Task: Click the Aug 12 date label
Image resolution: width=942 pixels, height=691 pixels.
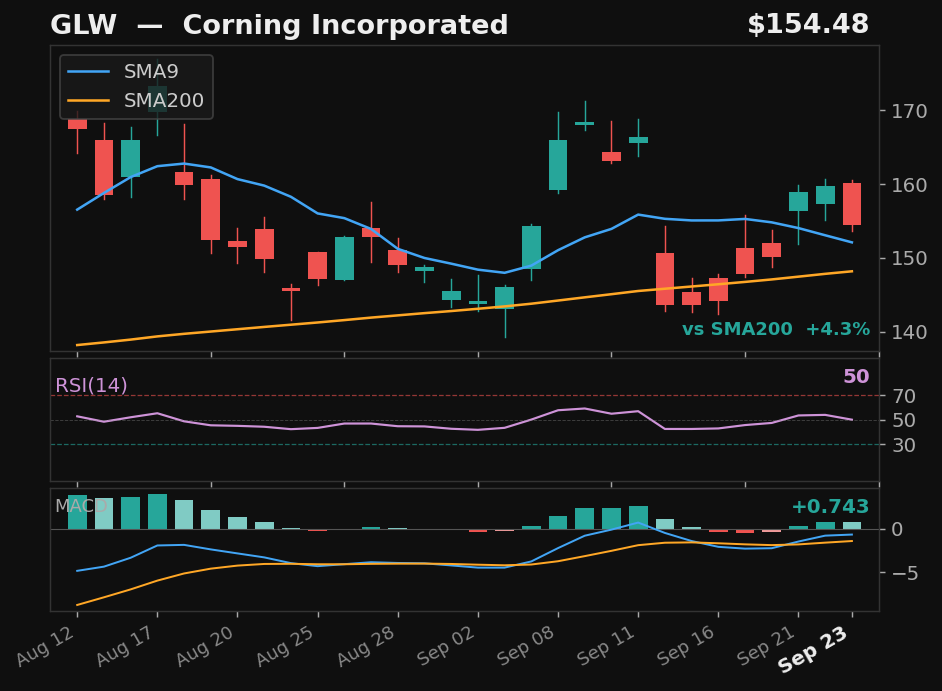Action: (x=46, y=645)
